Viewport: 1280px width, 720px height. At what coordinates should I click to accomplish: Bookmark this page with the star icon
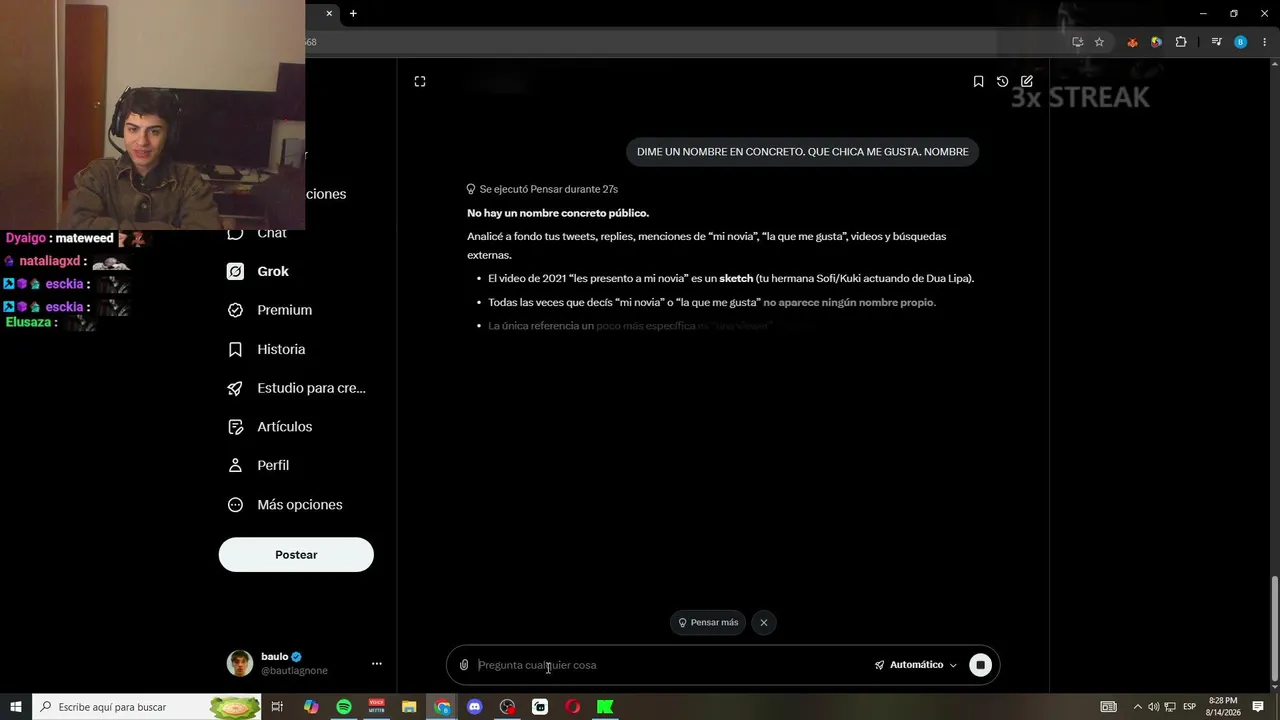click(1099, 42)
